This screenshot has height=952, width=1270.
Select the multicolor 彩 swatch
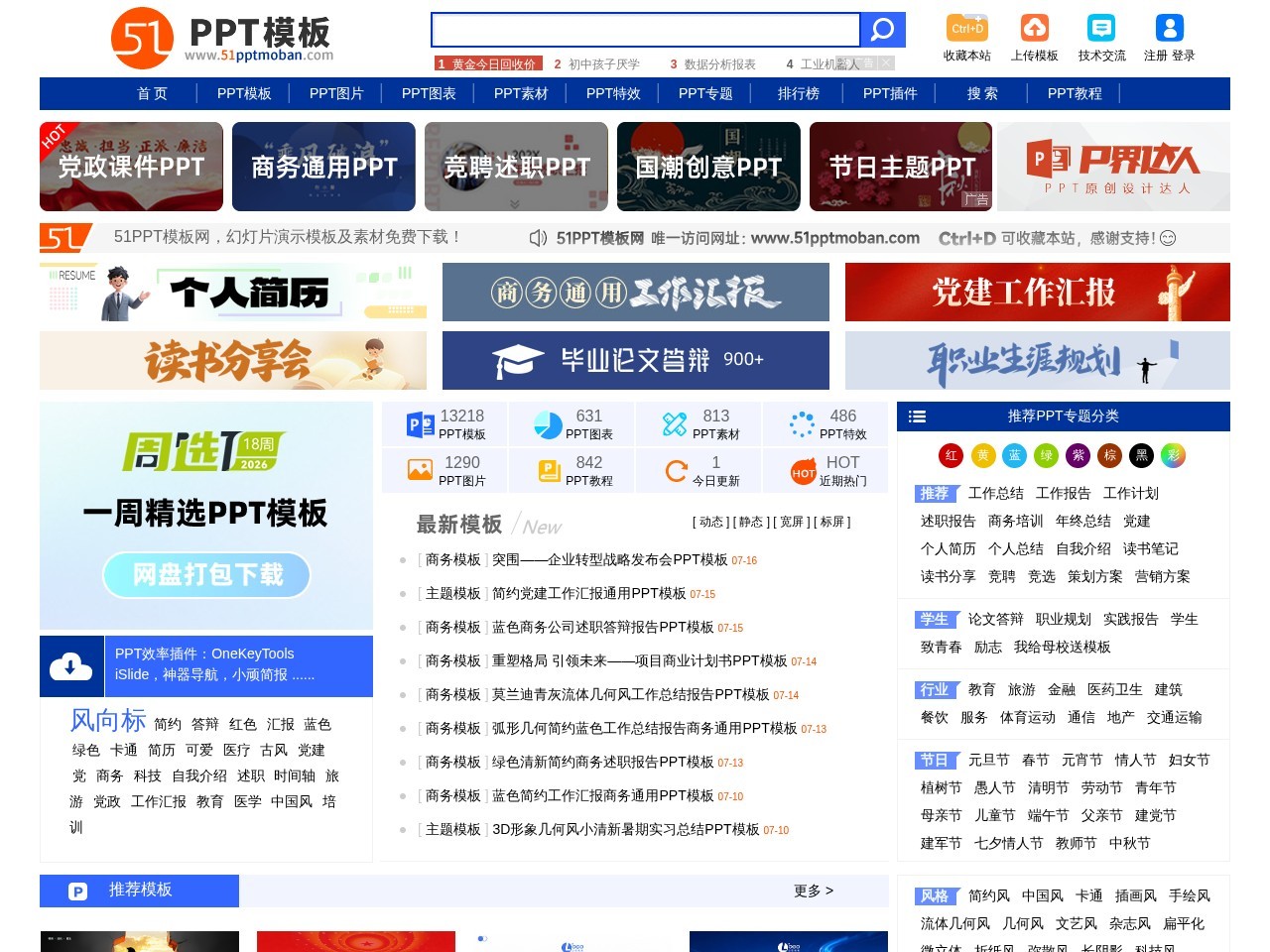coord(1173,455)
